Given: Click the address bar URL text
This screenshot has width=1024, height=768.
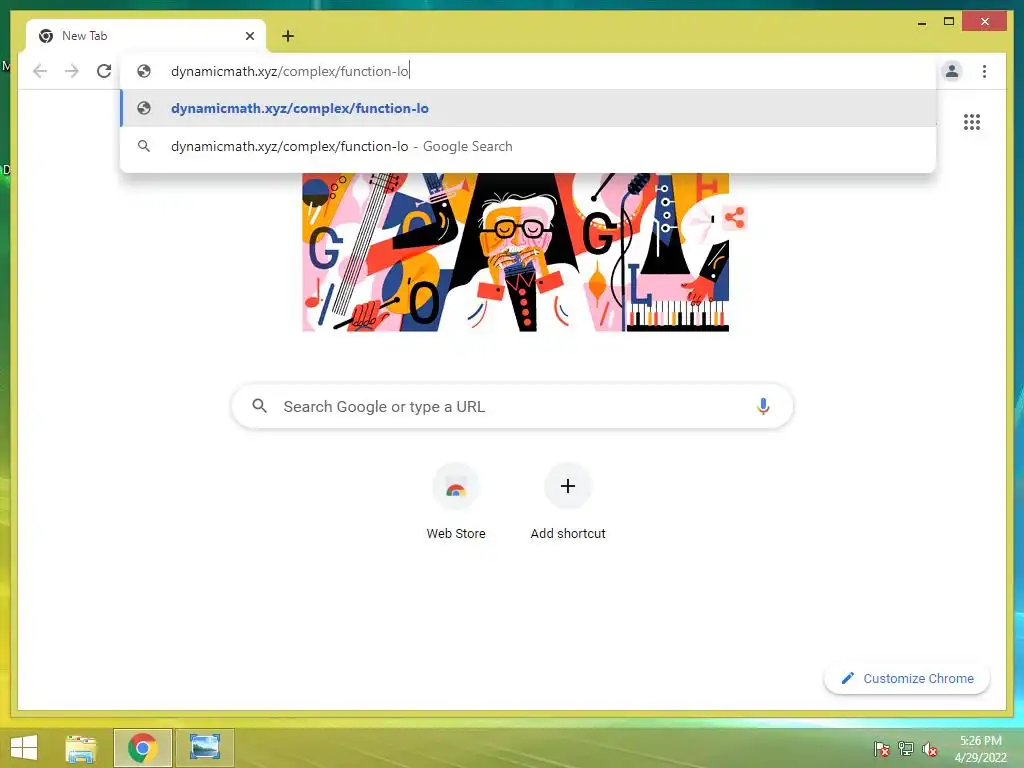Looking at the screenshot, I should [290, 71].
